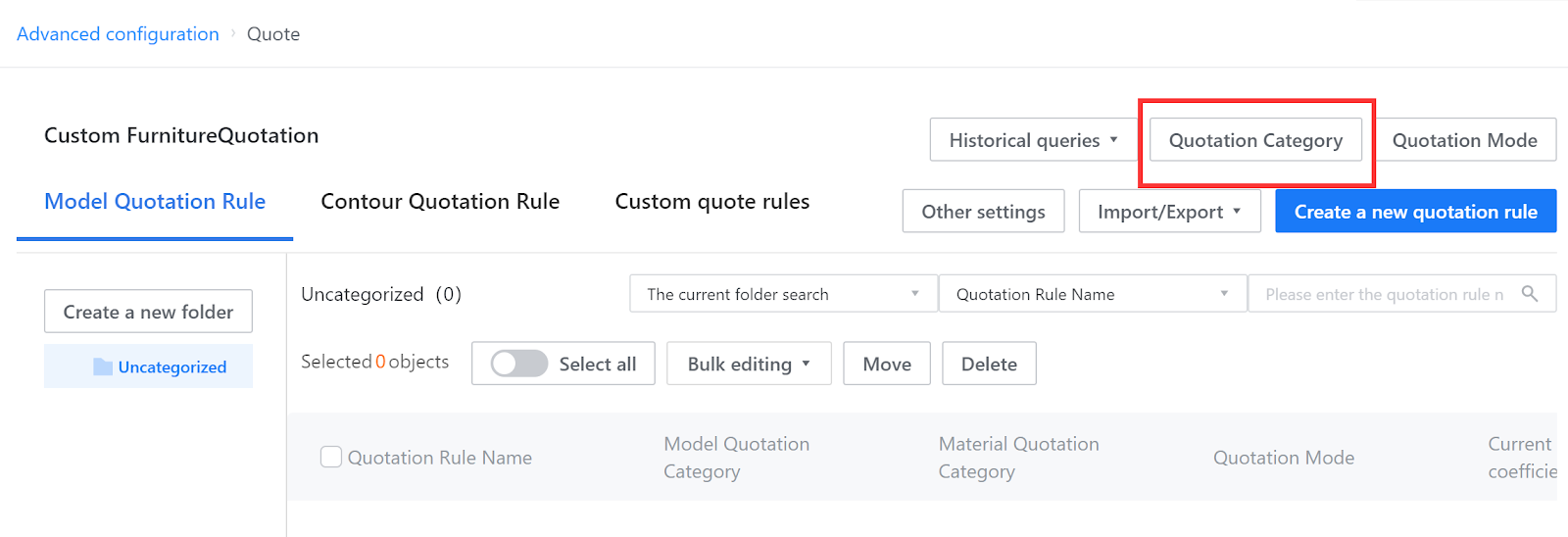Switch to Model Quotation Rule tab
The image size is (1568, 537).
(155, 202)
